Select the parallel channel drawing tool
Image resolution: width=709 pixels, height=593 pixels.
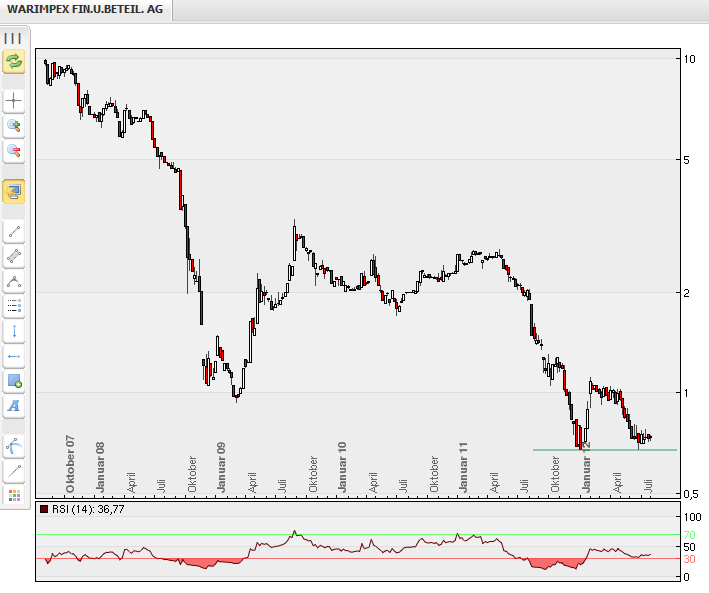14,256
